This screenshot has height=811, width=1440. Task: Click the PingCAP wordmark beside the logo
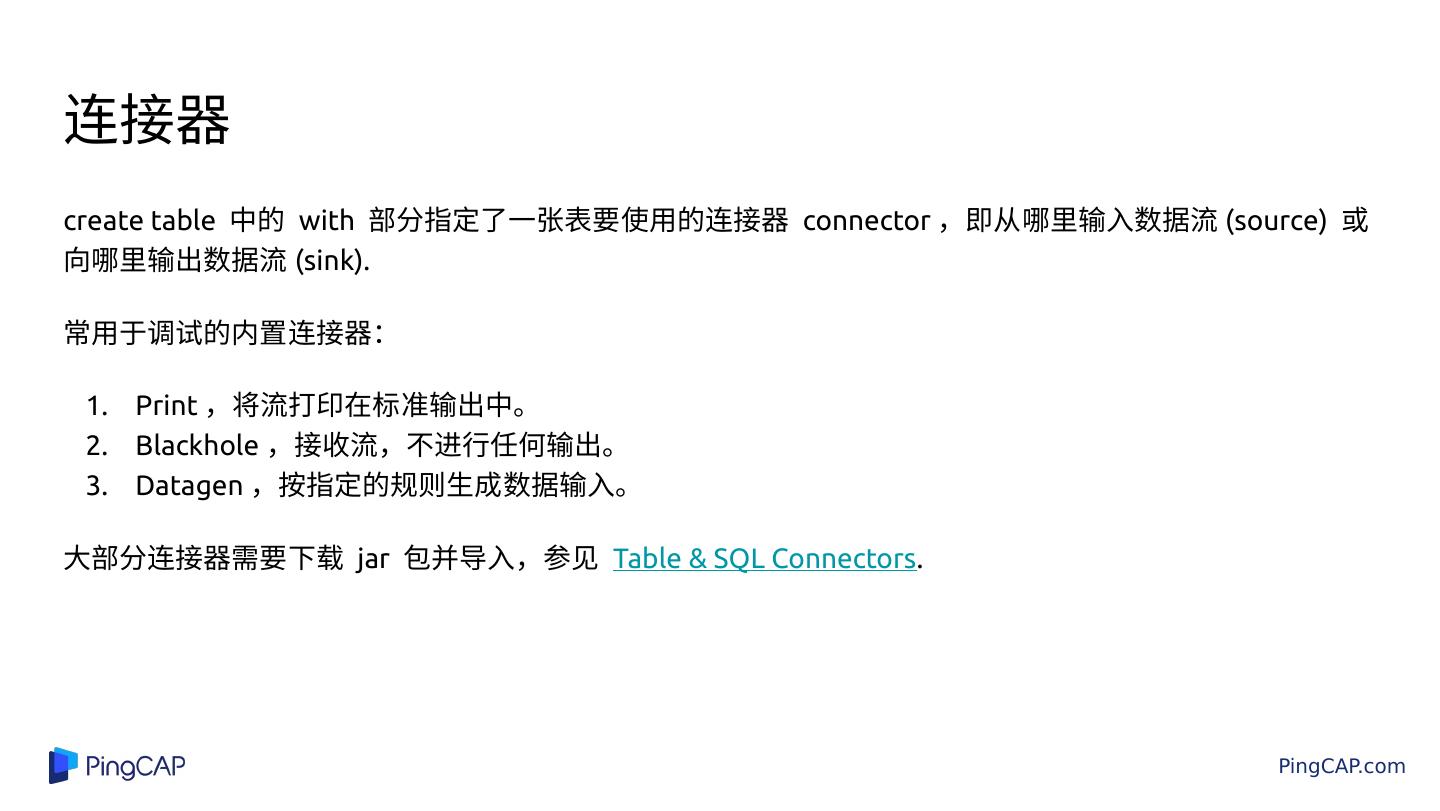click(x=135, y=767)
